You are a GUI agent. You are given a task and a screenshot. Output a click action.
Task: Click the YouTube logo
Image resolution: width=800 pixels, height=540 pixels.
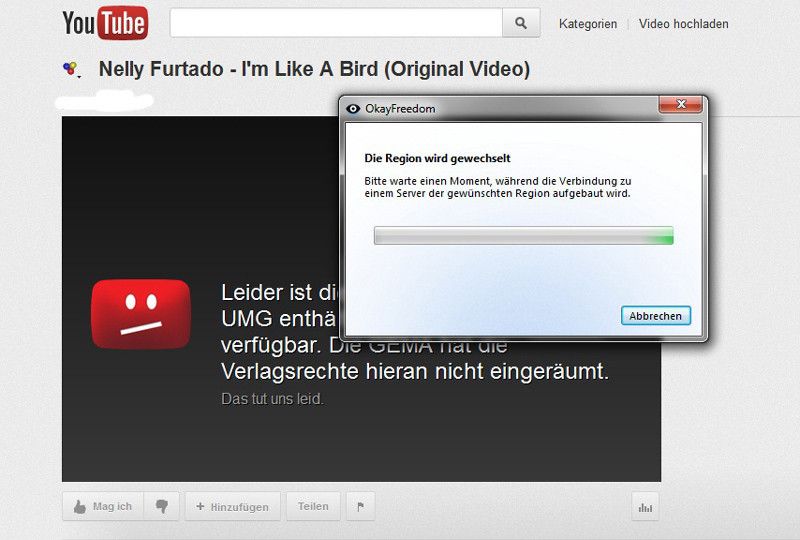pyautogui.click(x=105, y=23)
